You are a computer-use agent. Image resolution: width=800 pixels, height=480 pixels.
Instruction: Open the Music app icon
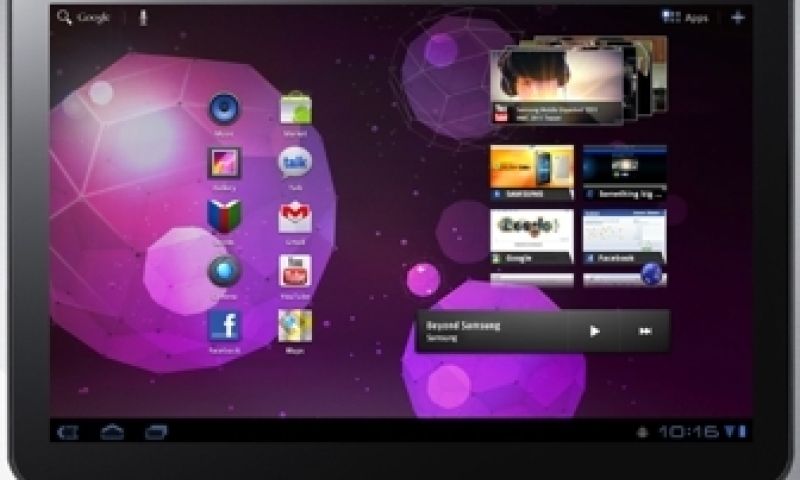tap(224, 109)
